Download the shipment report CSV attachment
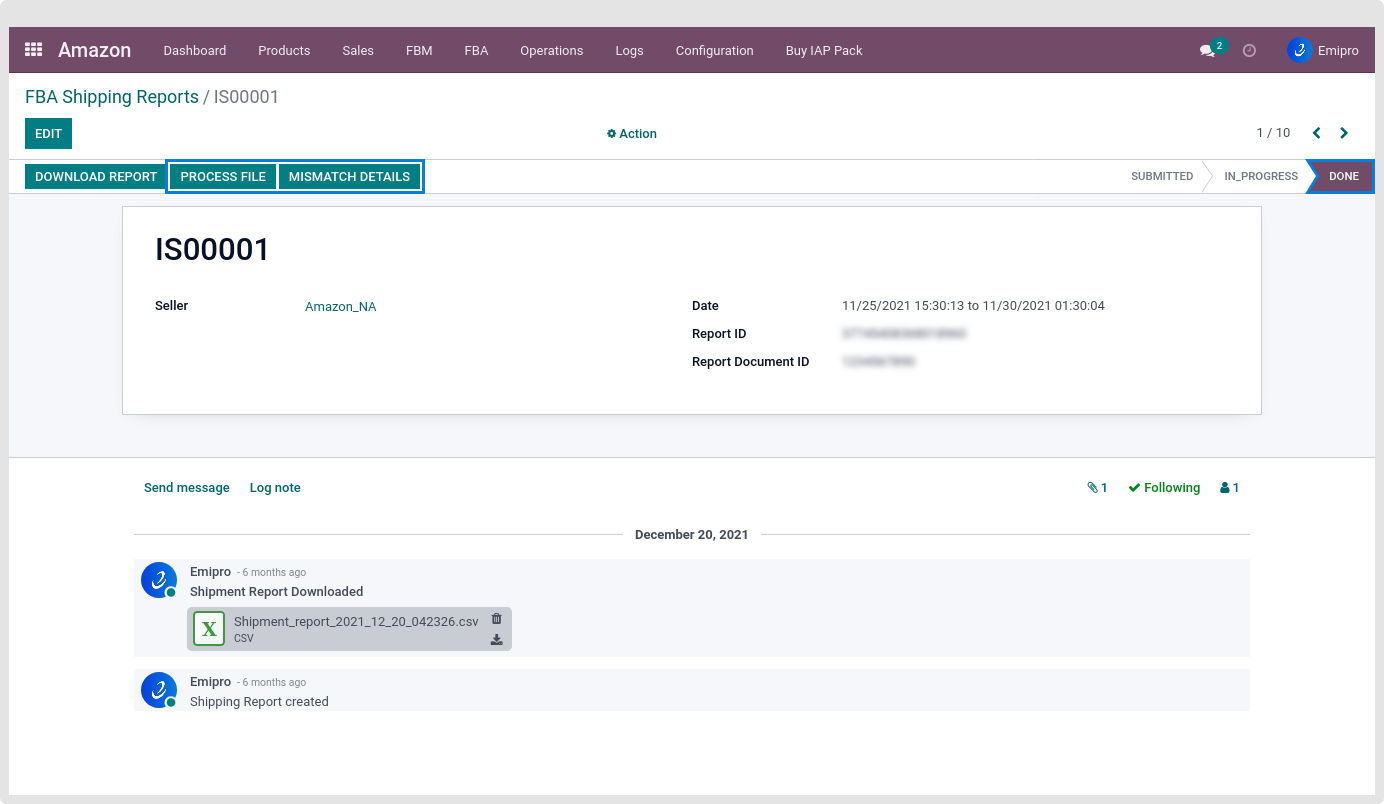Viewport: 1384px width, 804px height. (x=496, y=640)
